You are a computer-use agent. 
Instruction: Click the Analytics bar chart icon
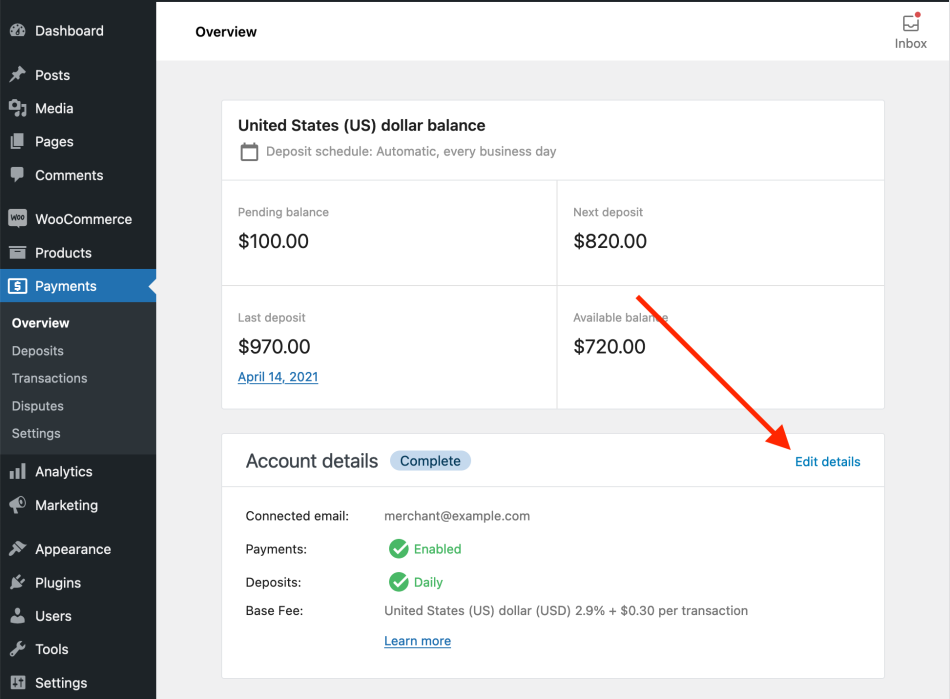coord(17,472)
